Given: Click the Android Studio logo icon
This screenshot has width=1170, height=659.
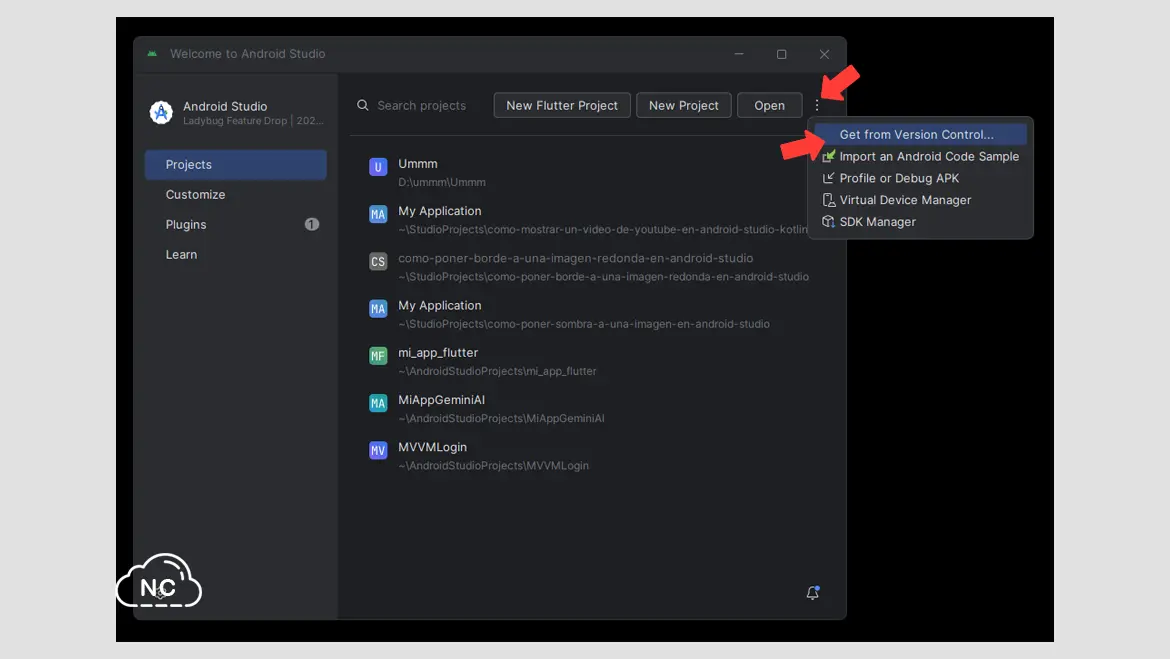Looking at the screenshot, I should pyautogui.click(x=161, y=113).
